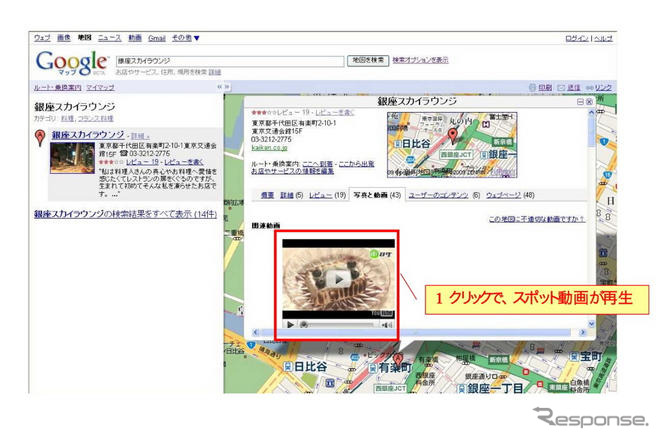Click right arrow on info window horizontal scrollbar
Image resolution: width=660 pixels, height=439 pixels.
[583, 333]
